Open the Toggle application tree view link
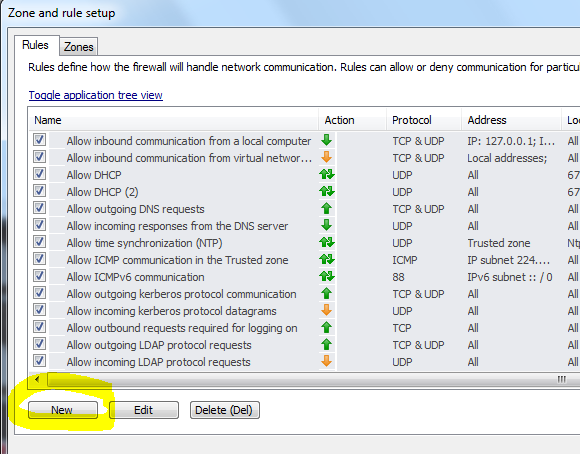The height and width of the screenshot is (454, 580). click(95, 95)
